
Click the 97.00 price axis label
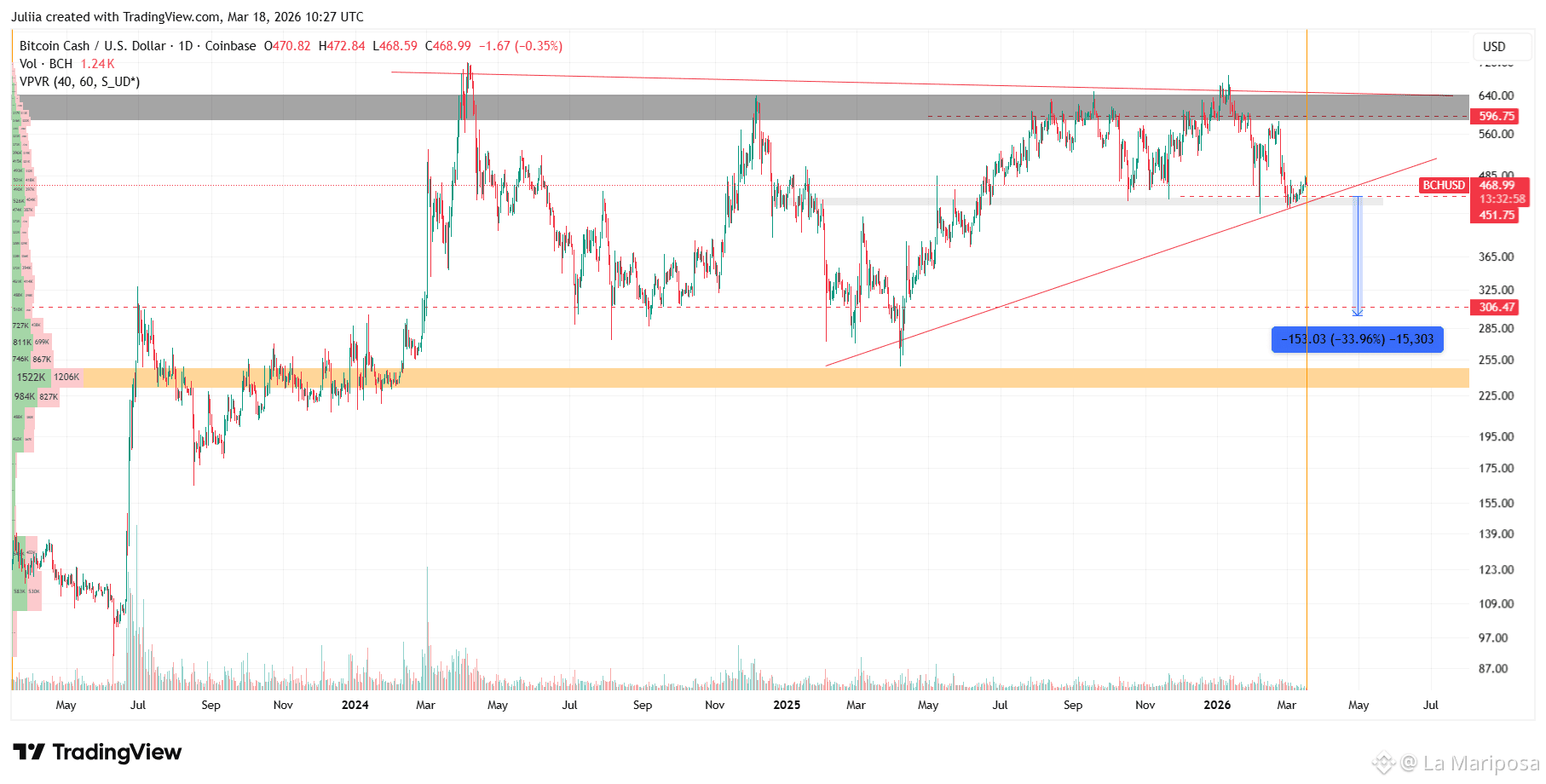tap(1493, 637)
